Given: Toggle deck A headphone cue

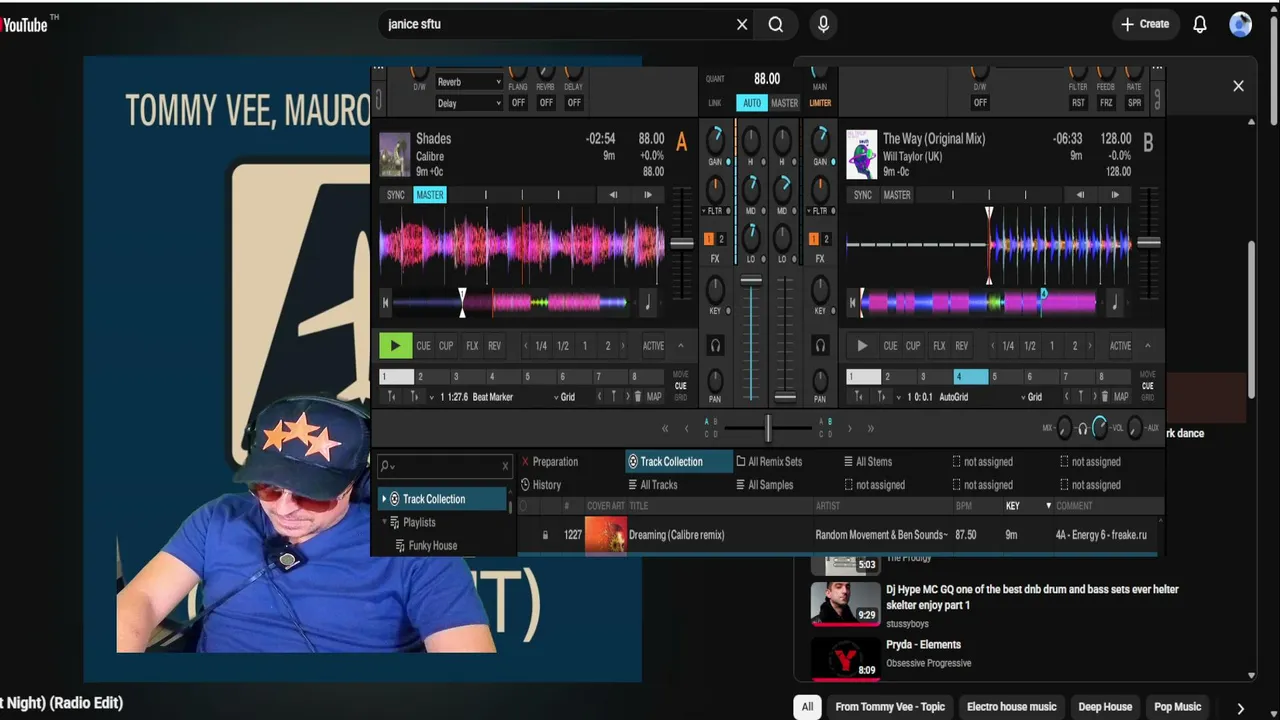Looking at the screenshot, I should point(715,346).
